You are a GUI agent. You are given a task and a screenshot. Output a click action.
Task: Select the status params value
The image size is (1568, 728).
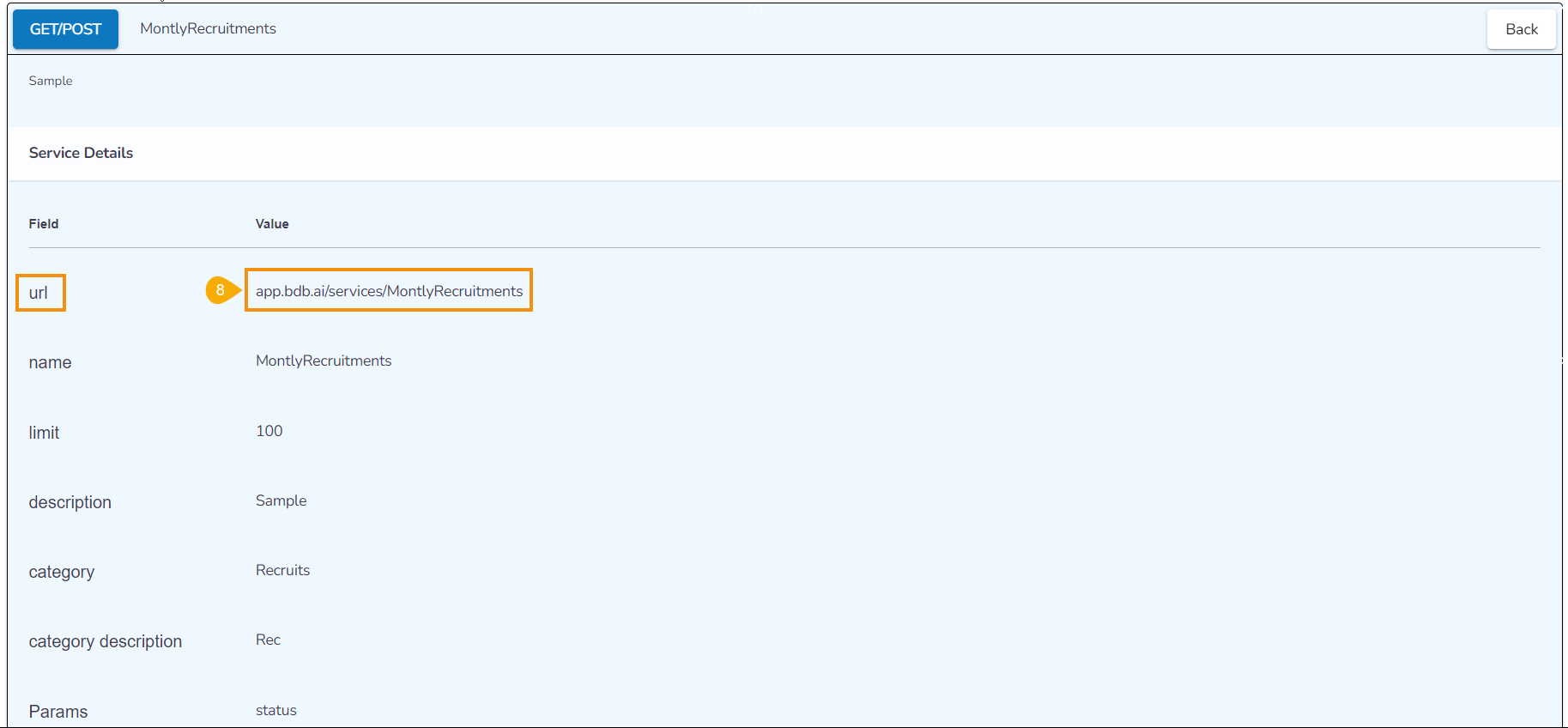(276, 710)
